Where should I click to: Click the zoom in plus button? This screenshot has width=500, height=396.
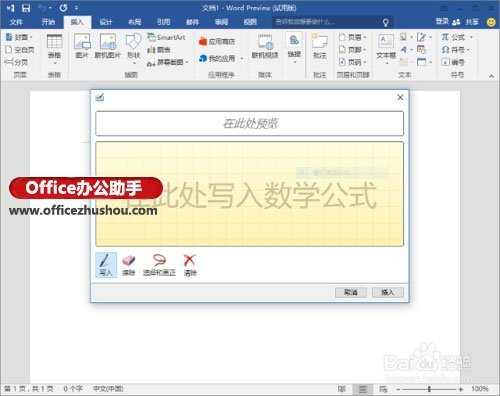(461, 389)
